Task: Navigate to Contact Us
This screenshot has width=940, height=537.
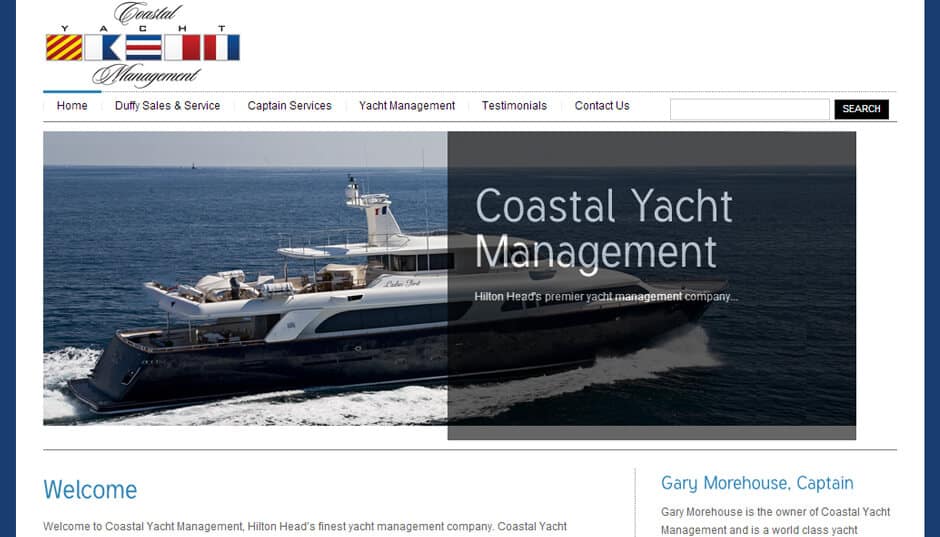Action: click(602, 106)
